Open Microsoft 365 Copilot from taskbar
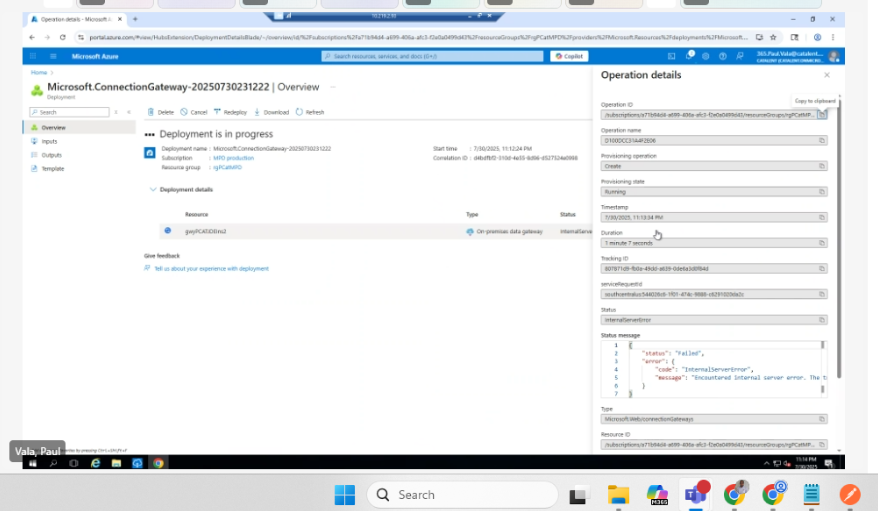Image resolution: width=878 pixels, height=511 pixels. coord(657,495)
